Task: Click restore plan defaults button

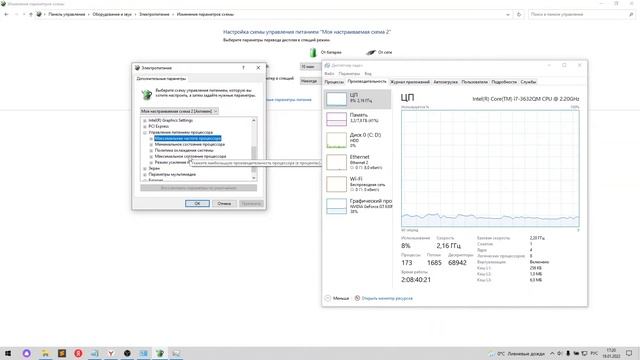Action: (x=198, y=188)
